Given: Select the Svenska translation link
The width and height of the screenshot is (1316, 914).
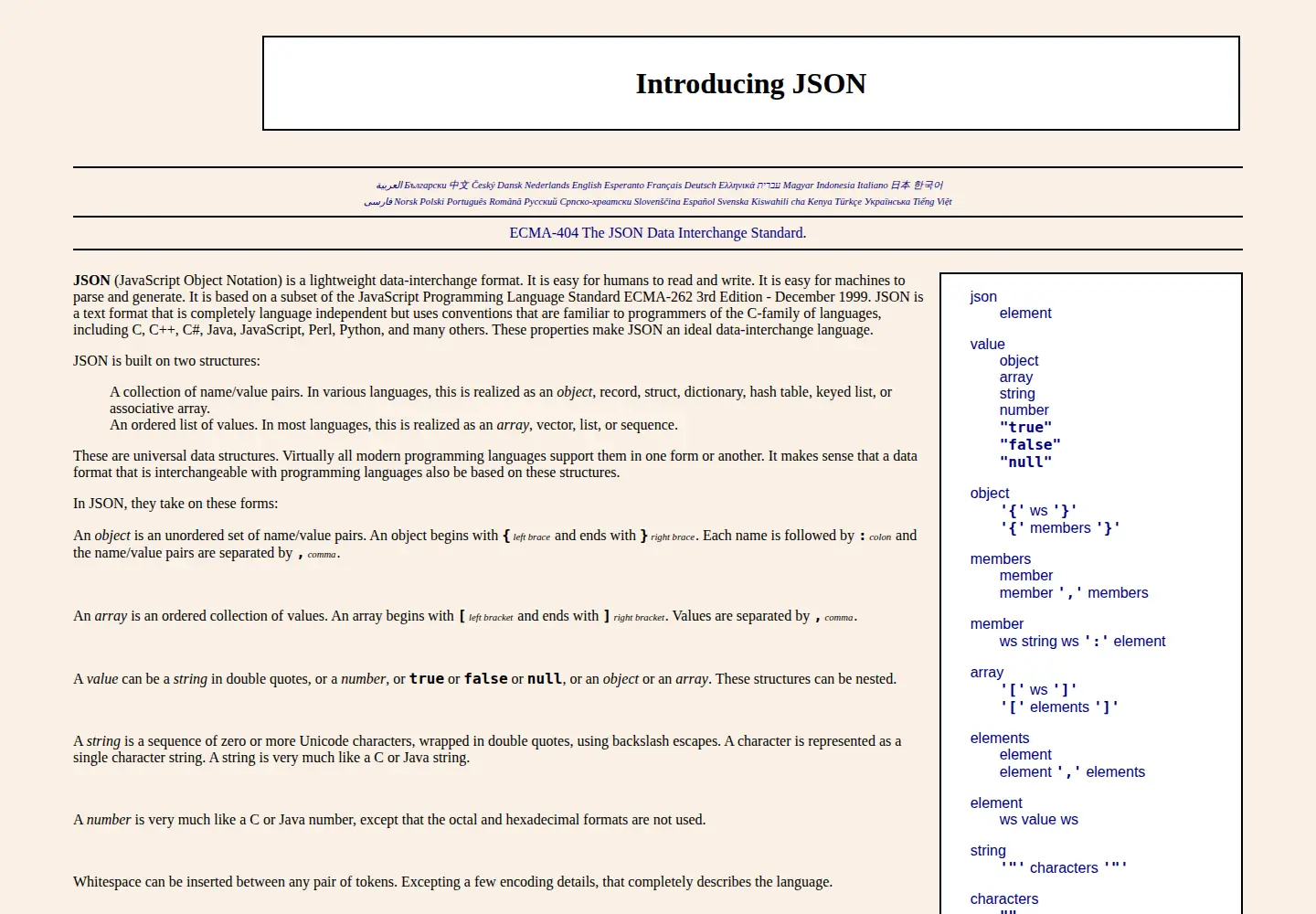Looking at the screenshot, I should [733, 201].
